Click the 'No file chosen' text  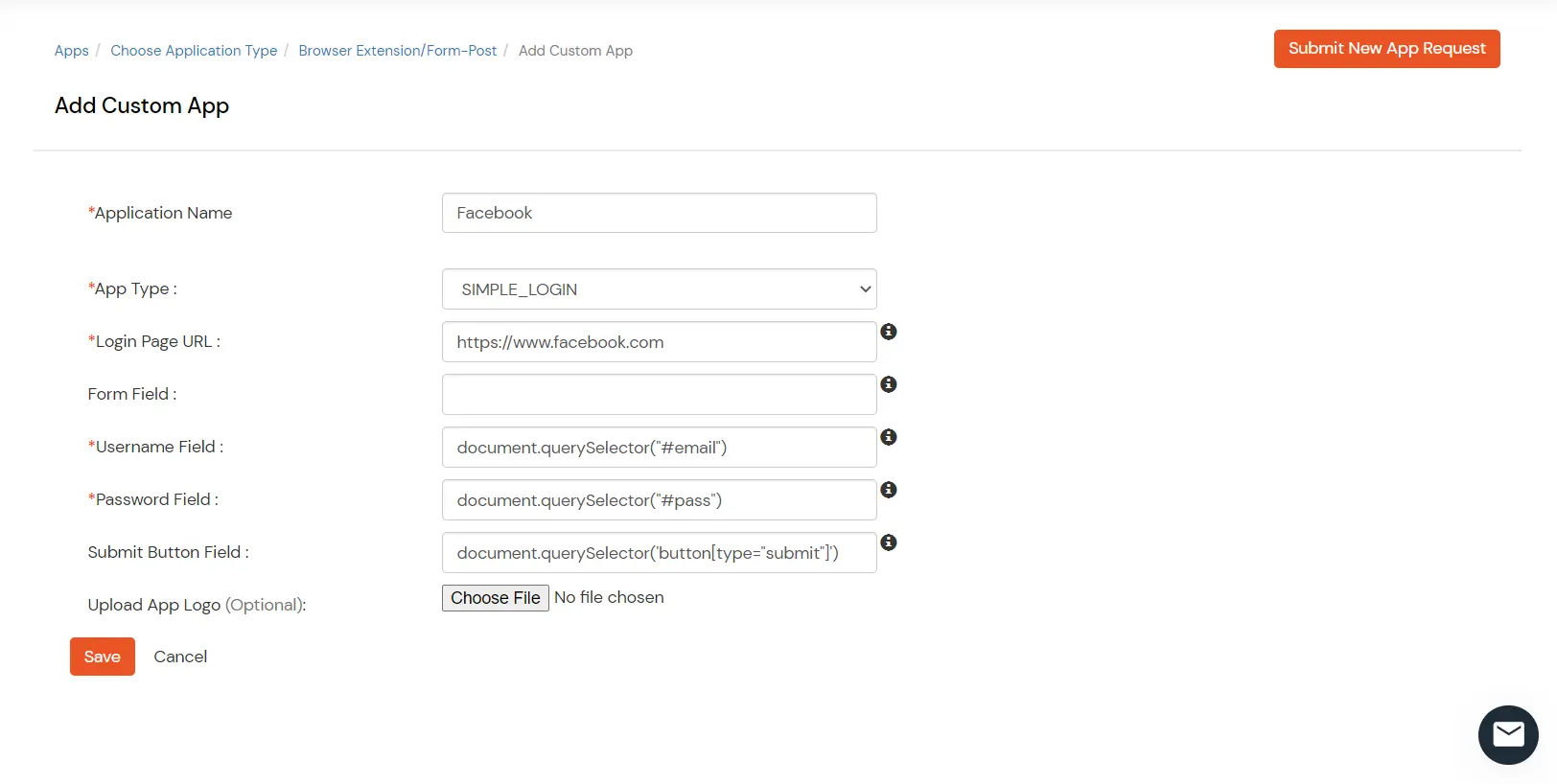pyautogui.click(x=609, y=597)
